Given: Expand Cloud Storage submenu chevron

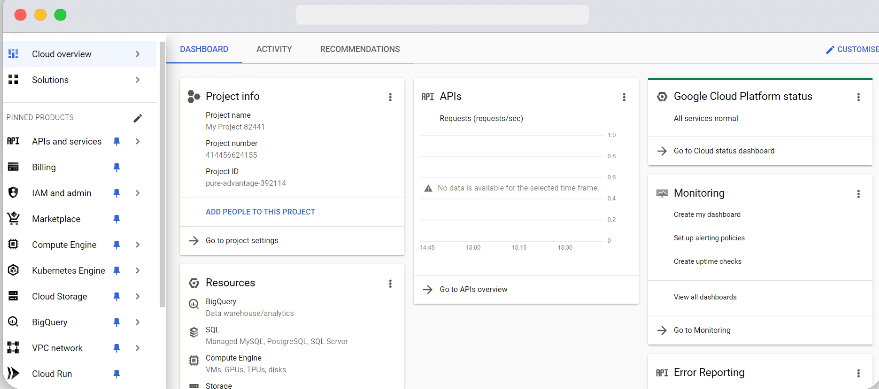Looking at the screenshot, I should coord(137,296).
